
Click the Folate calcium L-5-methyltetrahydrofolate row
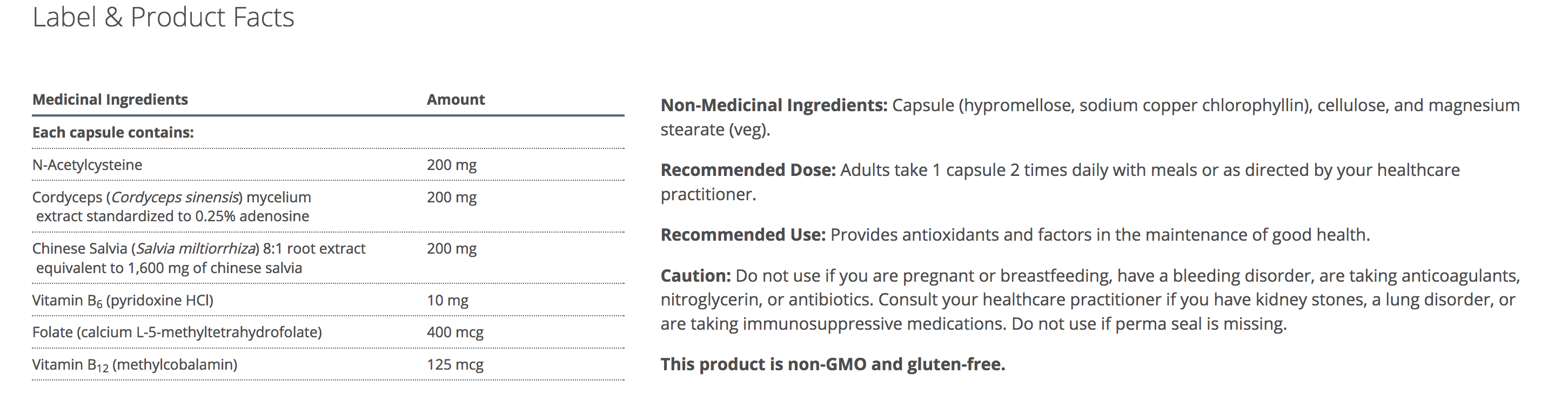[177, 332]
